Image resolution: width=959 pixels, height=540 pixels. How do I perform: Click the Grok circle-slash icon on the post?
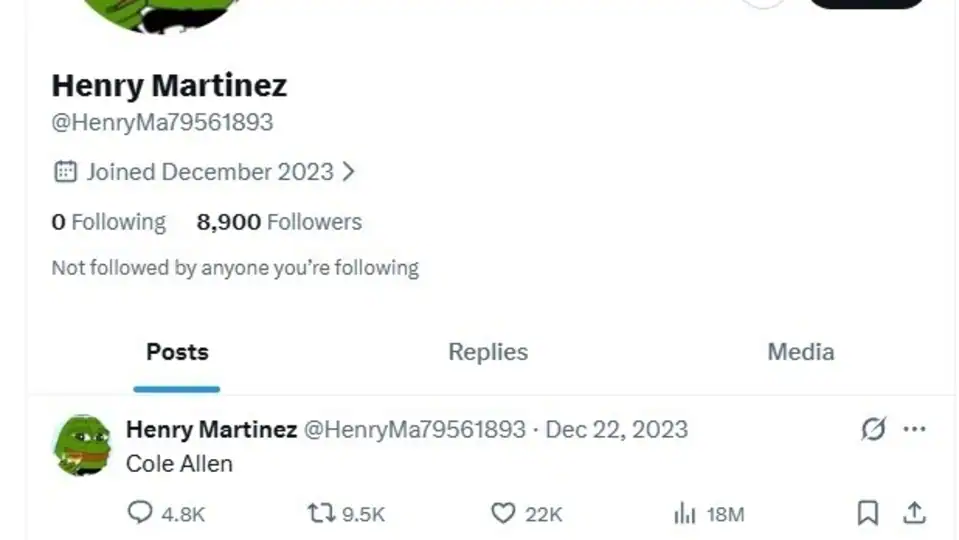point(873,429)
